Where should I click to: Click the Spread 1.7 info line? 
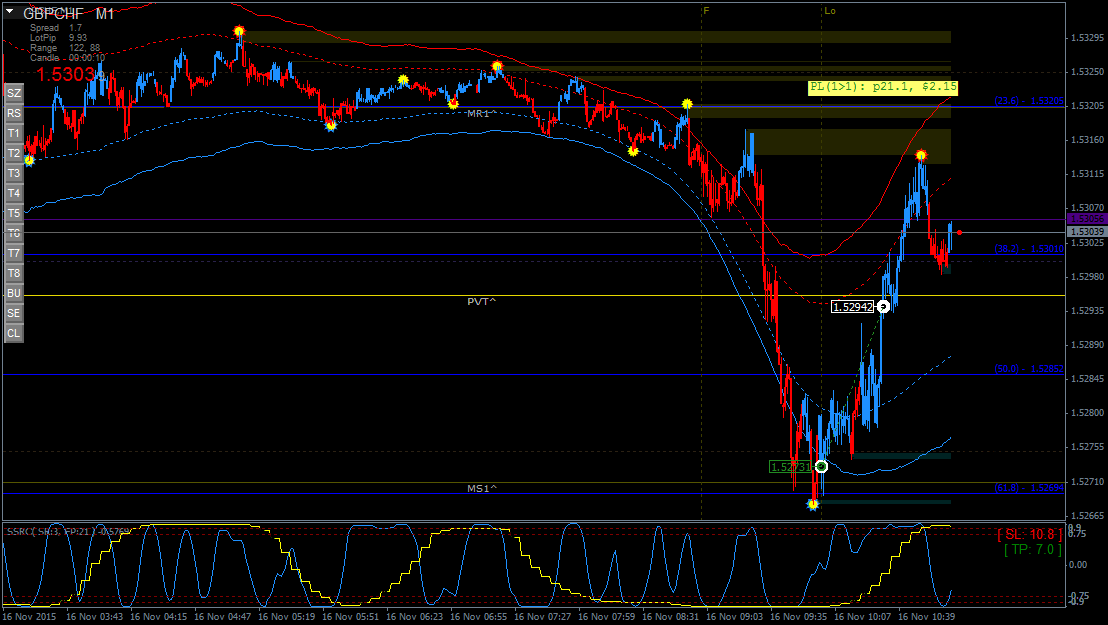56,28
